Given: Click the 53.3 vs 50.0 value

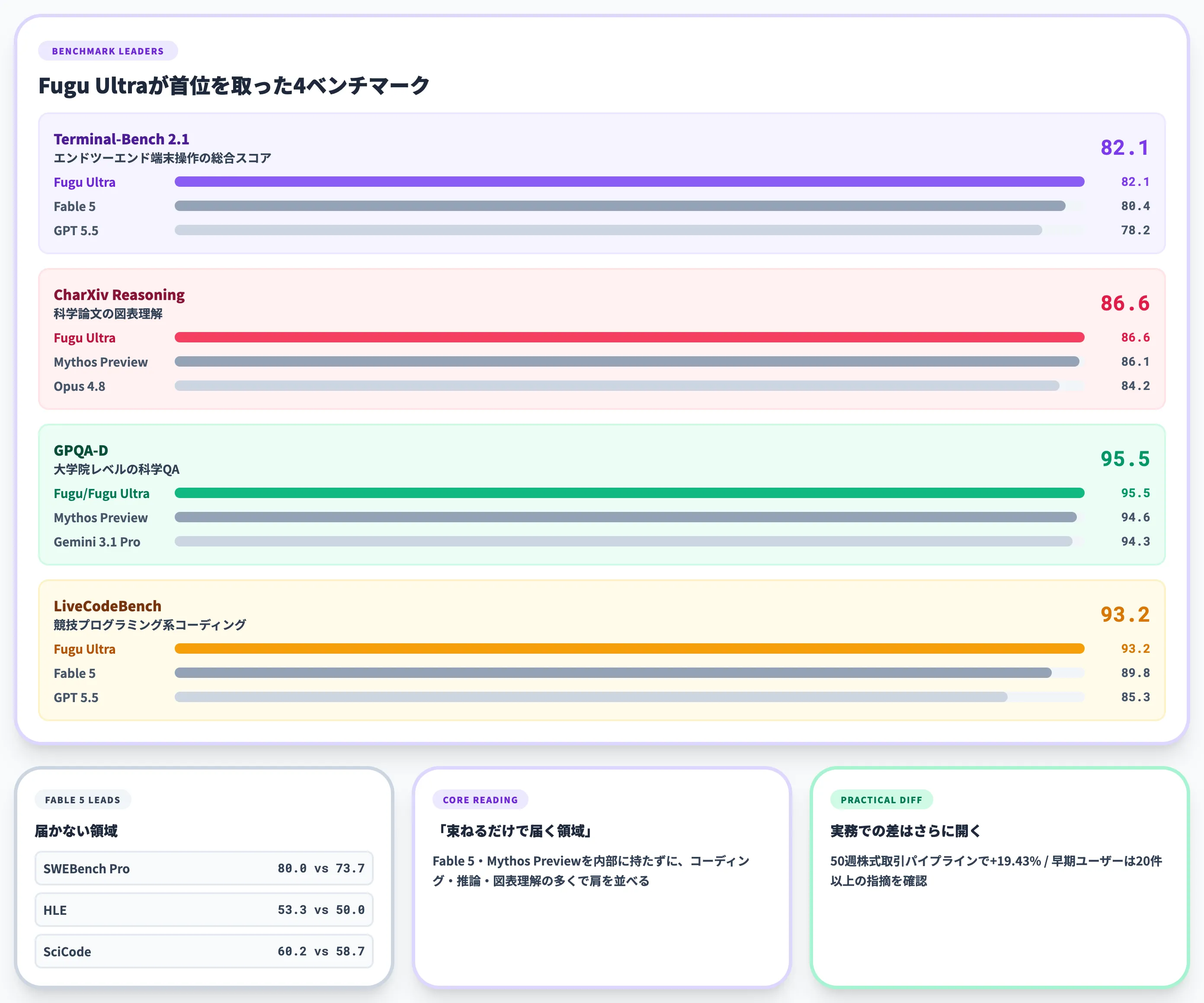Looking at the screenshot, I should click(321, 910).
